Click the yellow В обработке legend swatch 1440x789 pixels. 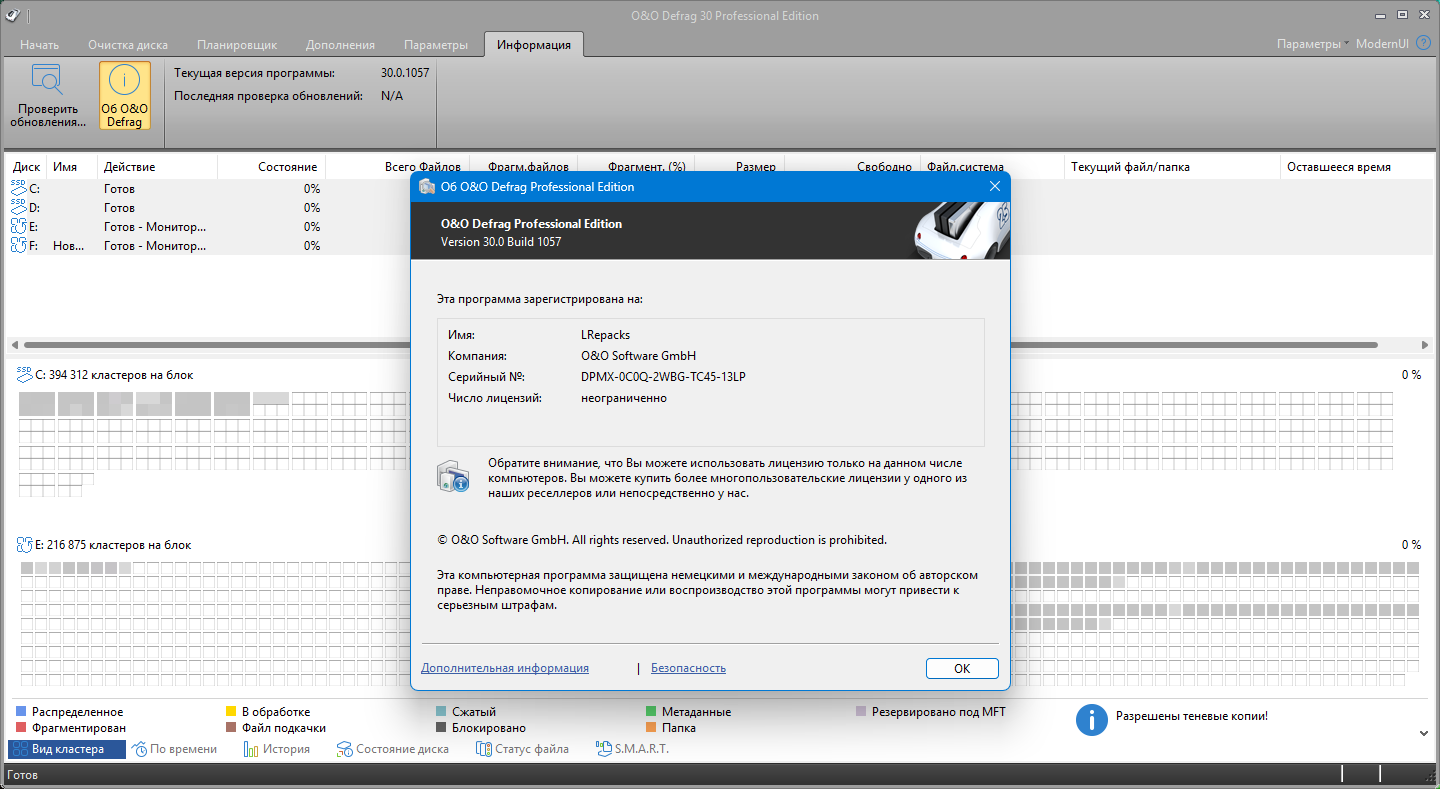pyautogui.click(x=232, y=712)
